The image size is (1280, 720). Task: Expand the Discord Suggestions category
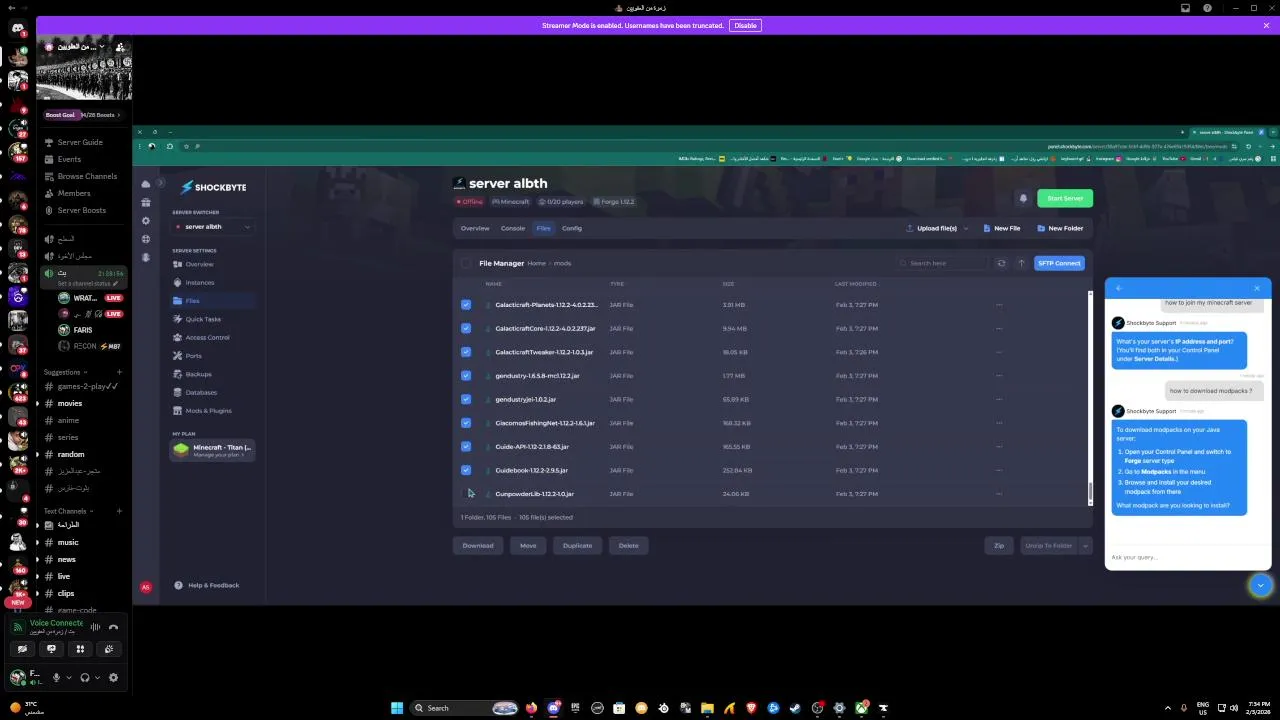coord(67,372)
